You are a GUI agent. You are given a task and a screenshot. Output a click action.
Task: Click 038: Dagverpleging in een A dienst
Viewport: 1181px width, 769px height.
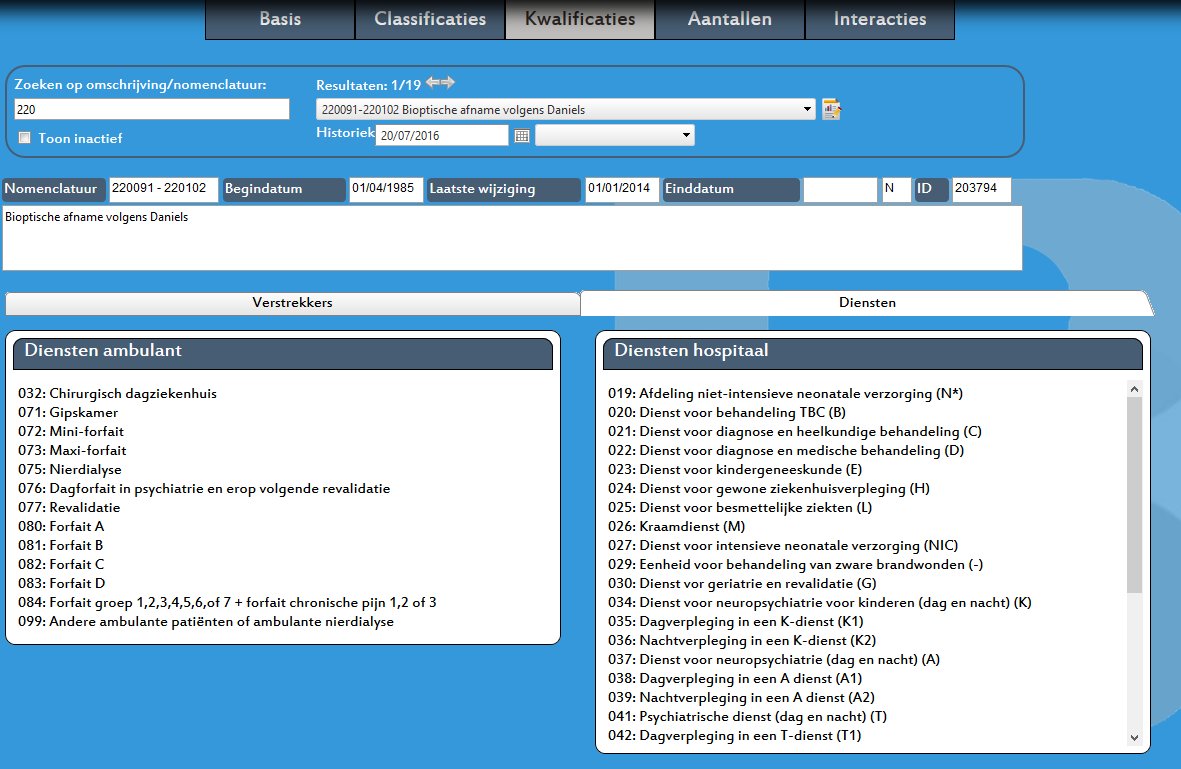coord(735,679)
